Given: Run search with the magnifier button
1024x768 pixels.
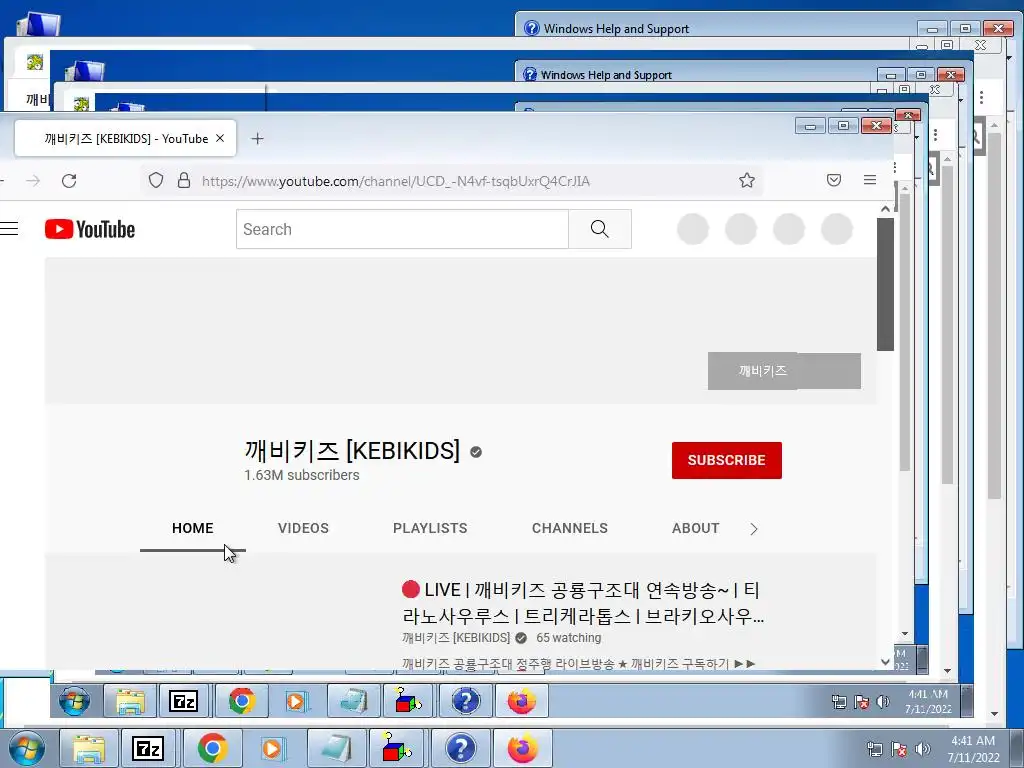Looking at the screenshot, I should 600,229.
